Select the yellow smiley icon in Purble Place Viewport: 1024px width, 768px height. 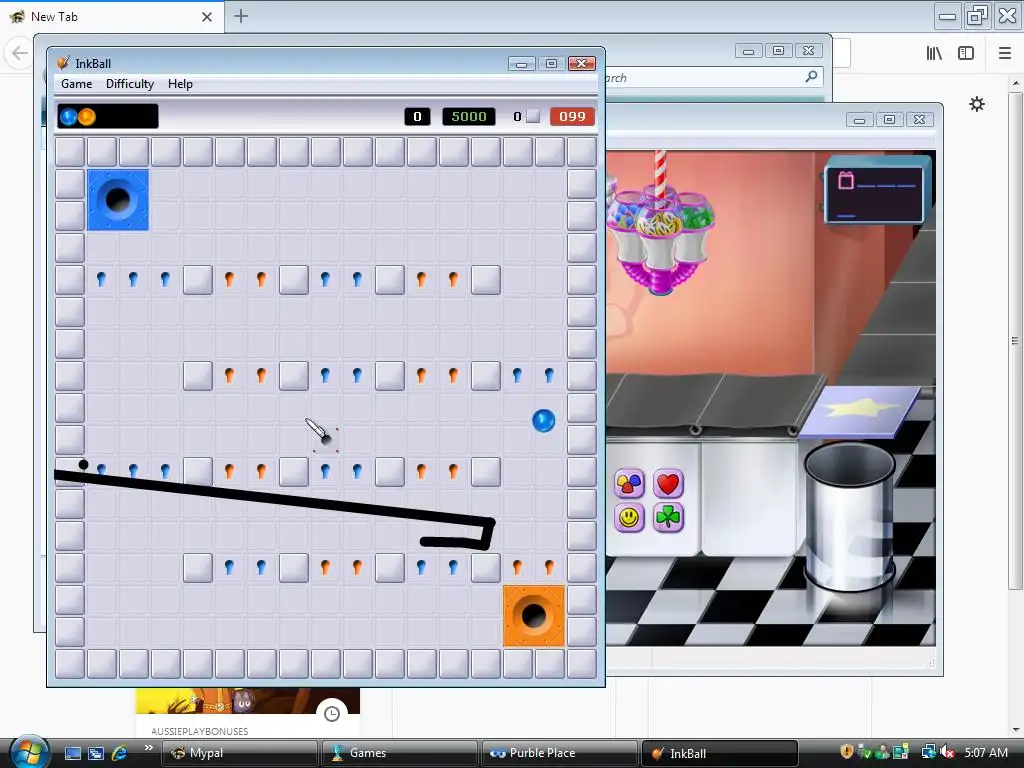pos(630,518)
